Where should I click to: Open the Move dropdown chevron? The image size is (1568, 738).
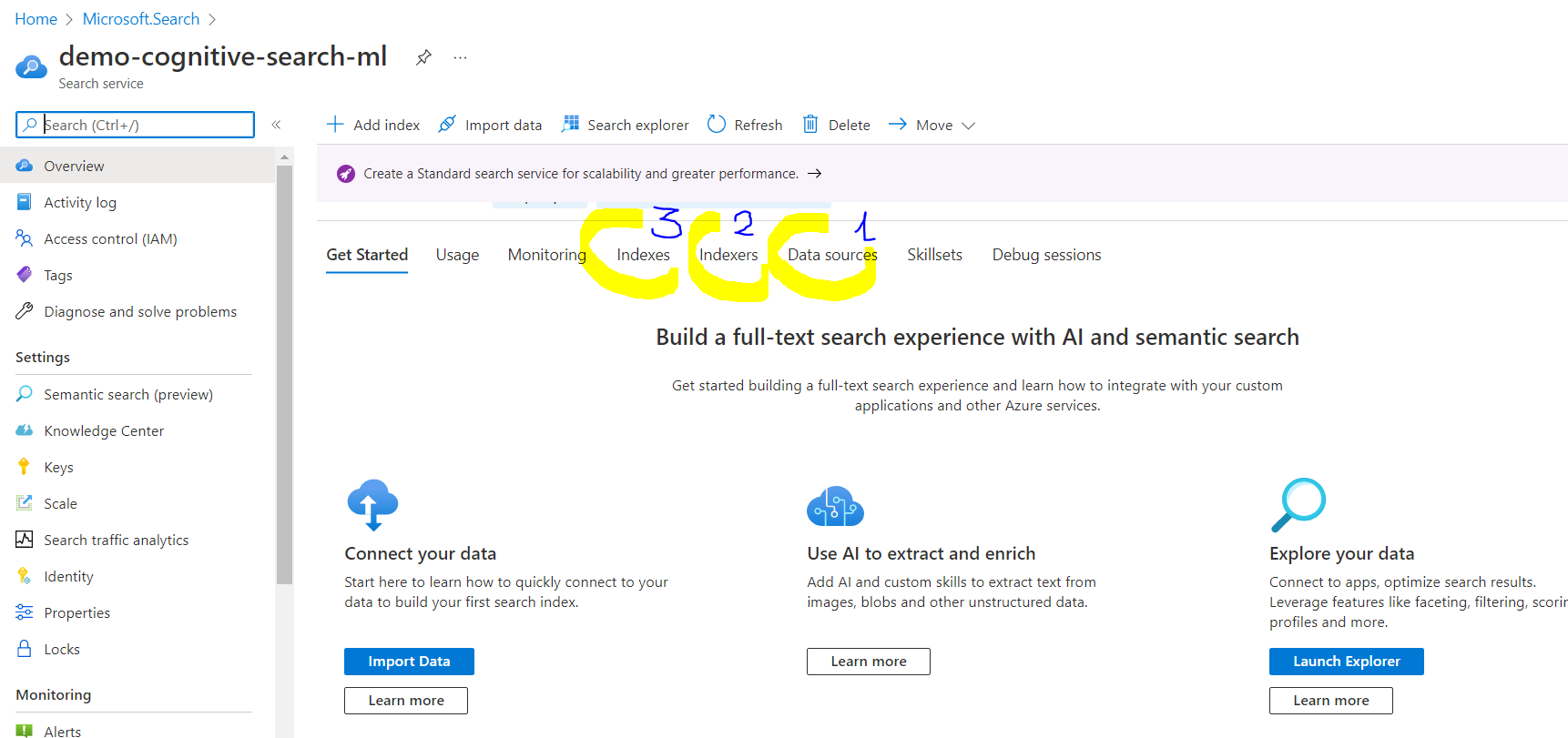tap(968, 126)
